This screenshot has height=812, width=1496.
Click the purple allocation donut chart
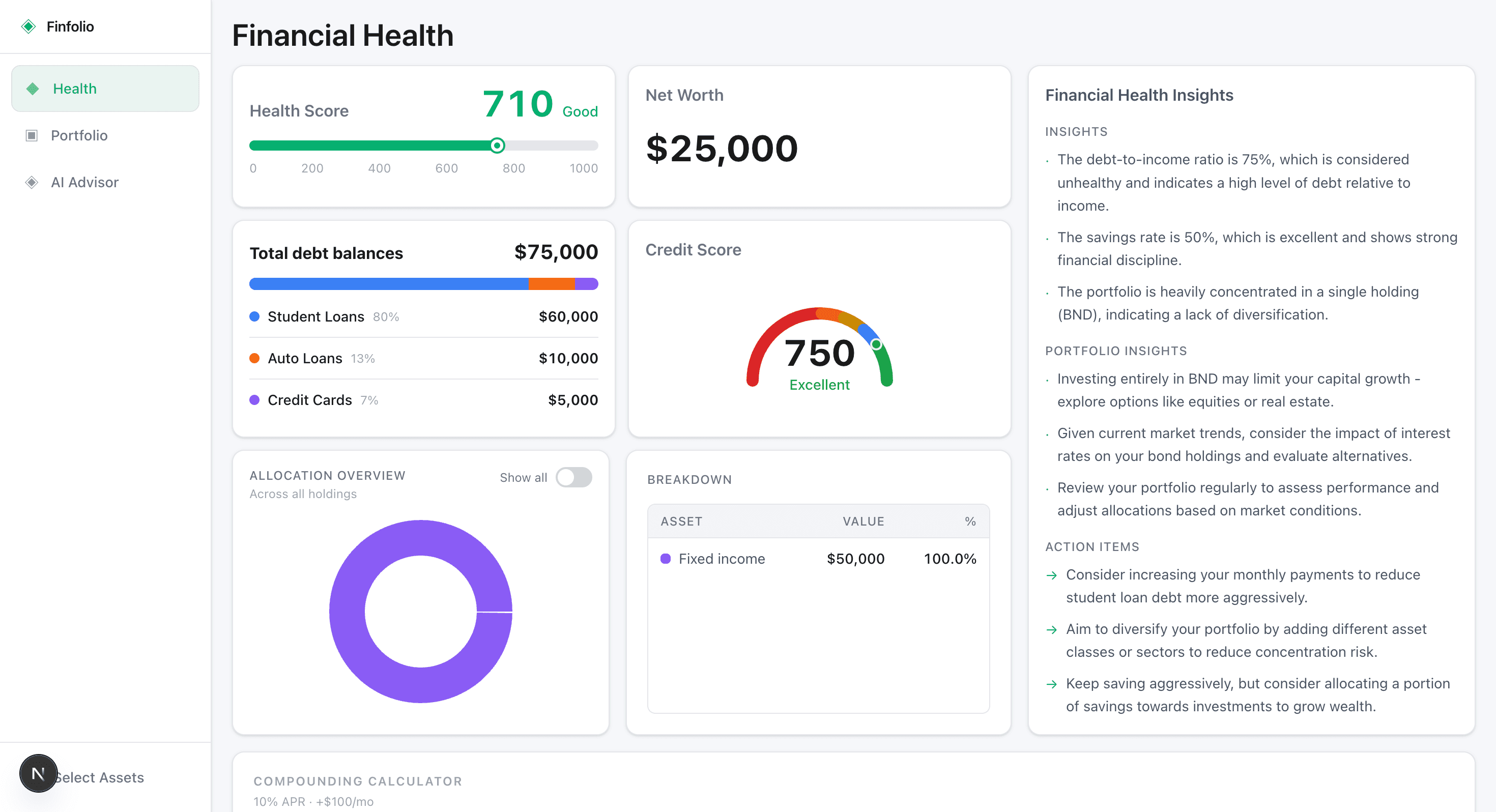[347, 612]
